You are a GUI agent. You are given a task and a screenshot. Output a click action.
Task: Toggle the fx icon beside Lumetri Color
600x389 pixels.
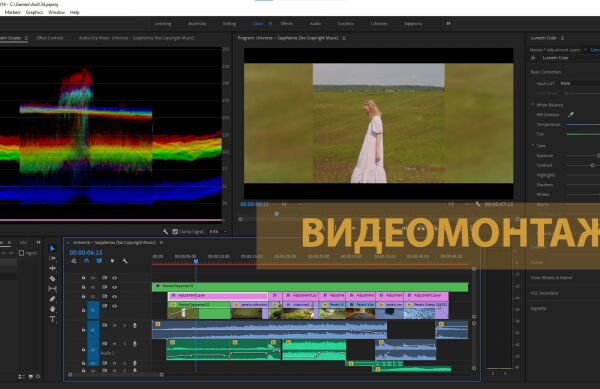click(533, 58)
